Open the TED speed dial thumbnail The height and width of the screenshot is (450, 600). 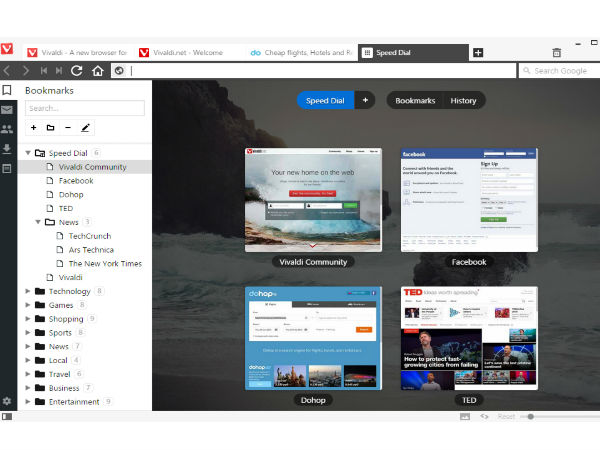(x=469, y=338)
